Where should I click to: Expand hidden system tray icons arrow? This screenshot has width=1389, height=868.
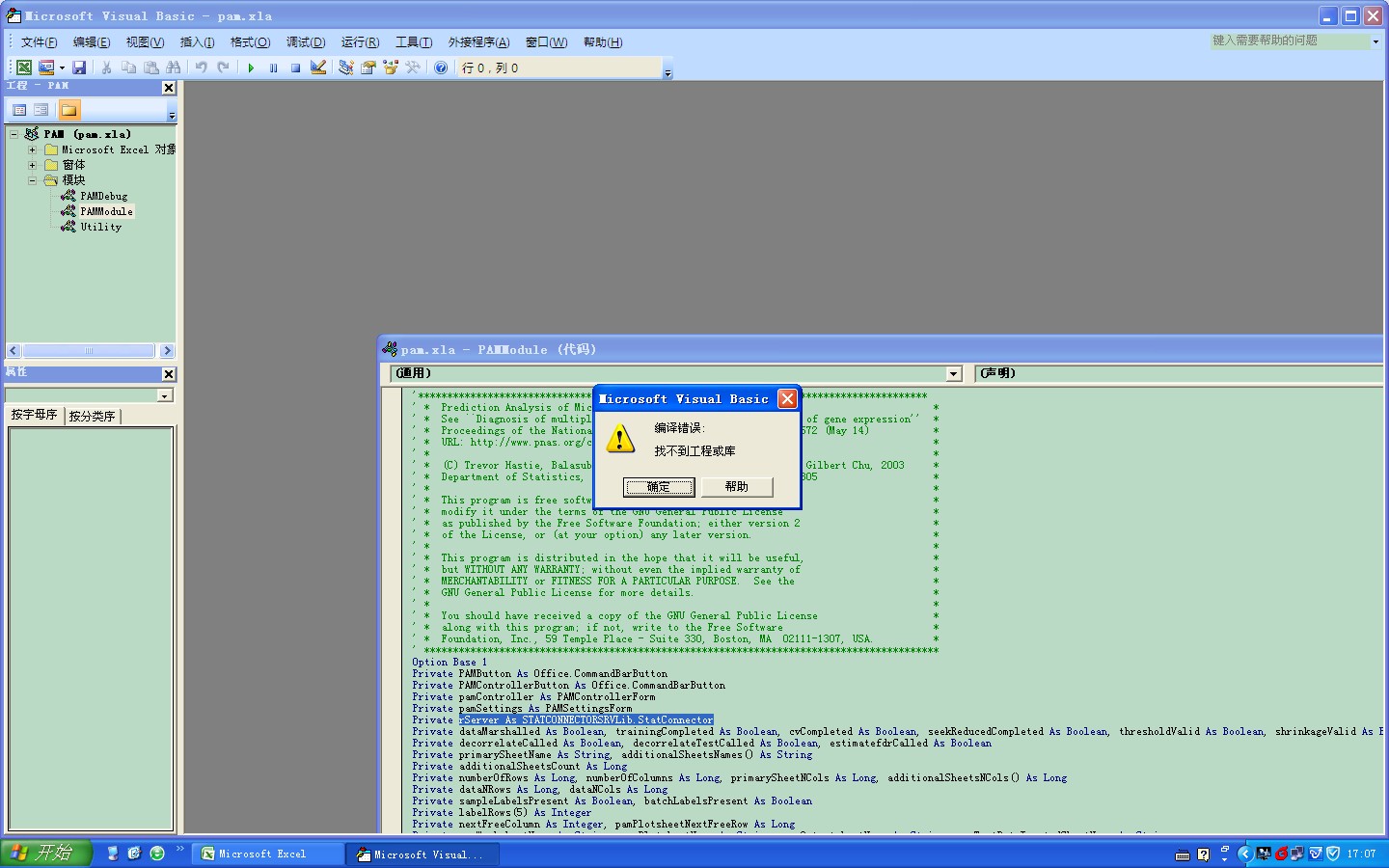[1245, 854]
